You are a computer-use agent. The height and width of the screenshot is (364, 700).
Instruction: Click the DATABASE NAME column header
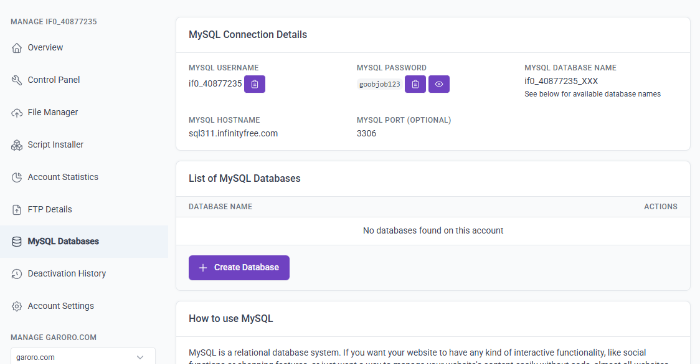pos(220,206)
